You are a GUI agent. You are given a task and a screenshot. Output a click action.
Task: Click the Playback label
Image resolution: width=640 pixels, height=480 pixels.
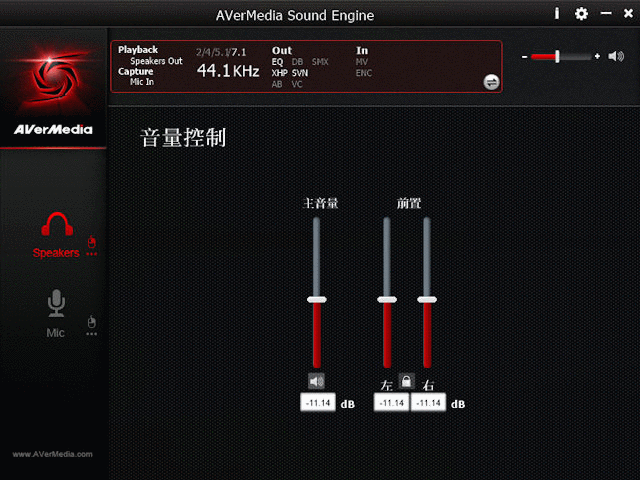(x=138, y=50)
